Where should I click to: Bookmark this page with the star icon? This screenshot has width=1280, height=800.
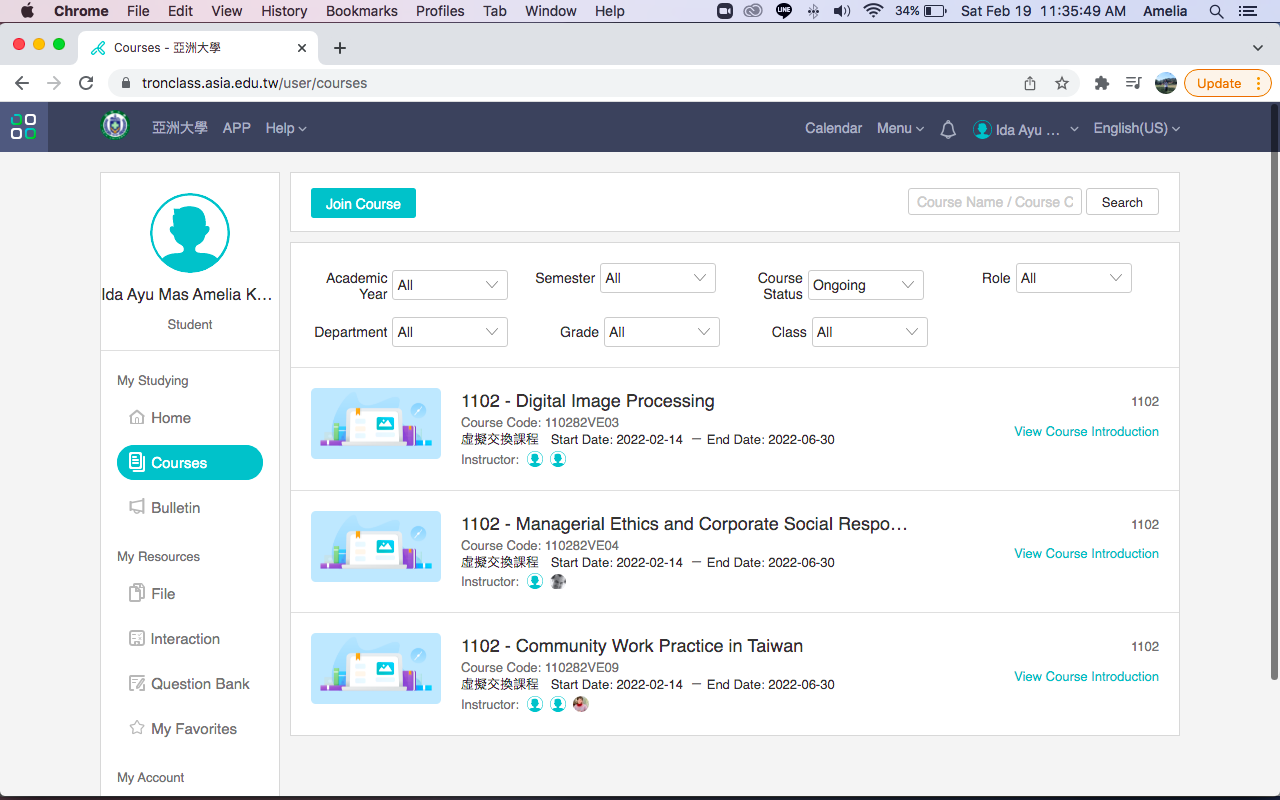1062,83
